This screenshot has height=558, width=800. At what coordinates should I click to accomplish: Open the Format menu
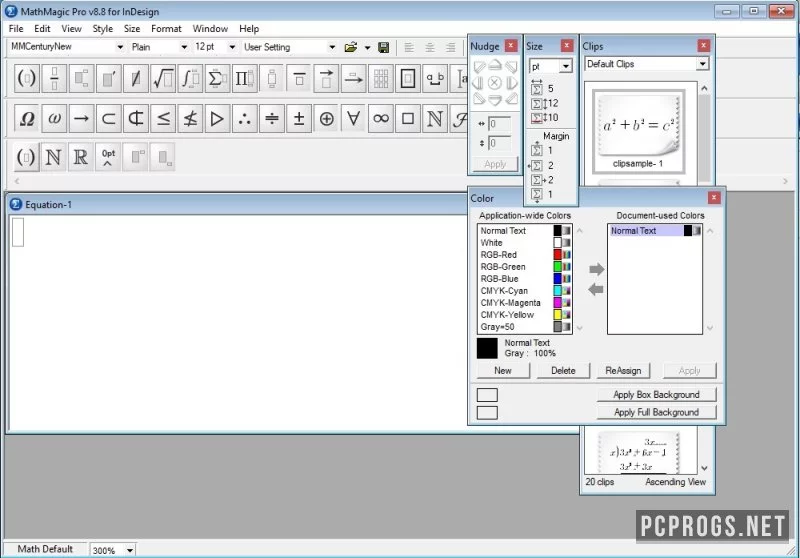click(166, 29)
